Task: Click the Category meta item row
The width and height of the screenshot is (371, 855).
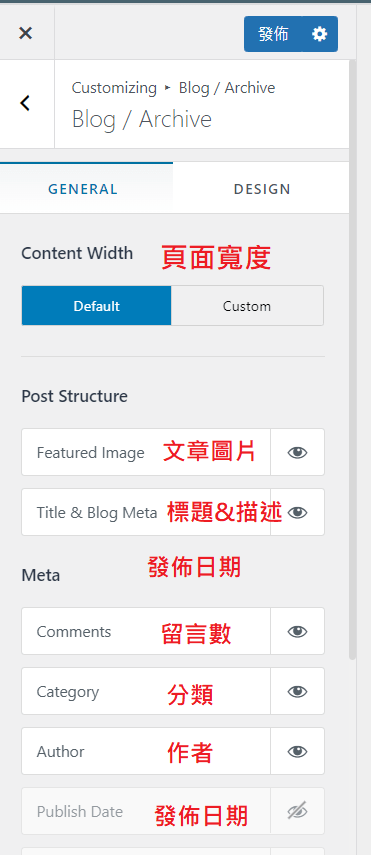Action: point(173,691)
